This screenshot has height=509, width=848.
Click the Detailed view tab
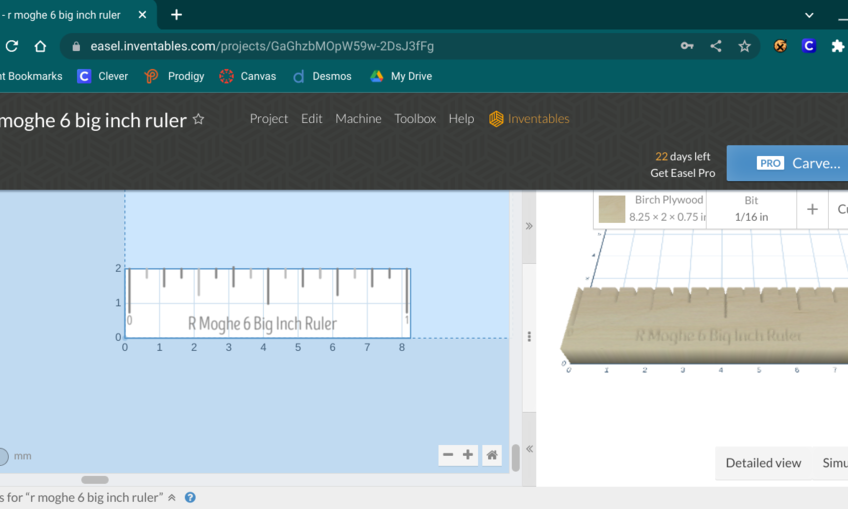pos(763,463)
